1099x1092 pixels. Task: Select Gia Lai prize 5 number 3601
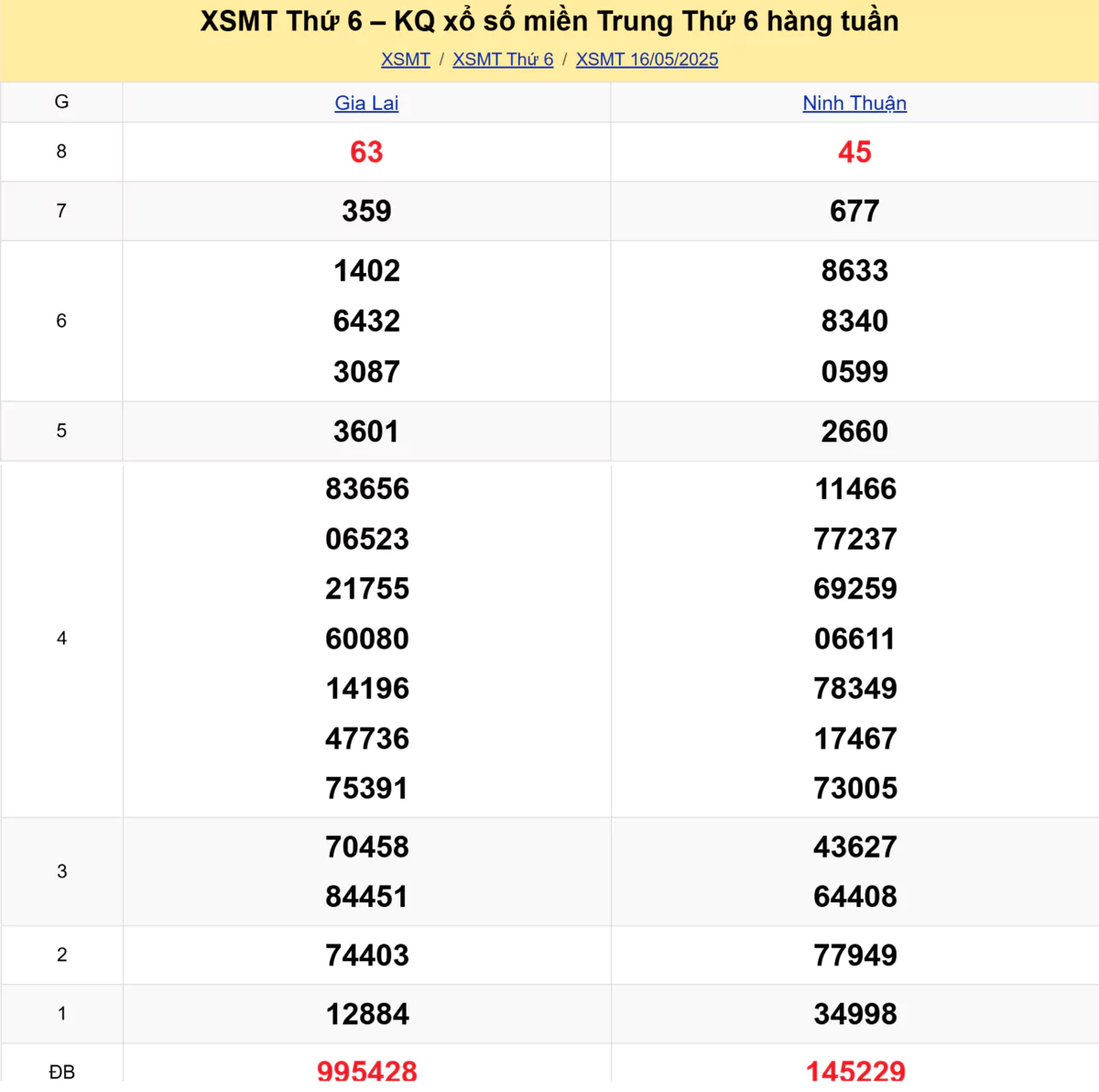366,431
